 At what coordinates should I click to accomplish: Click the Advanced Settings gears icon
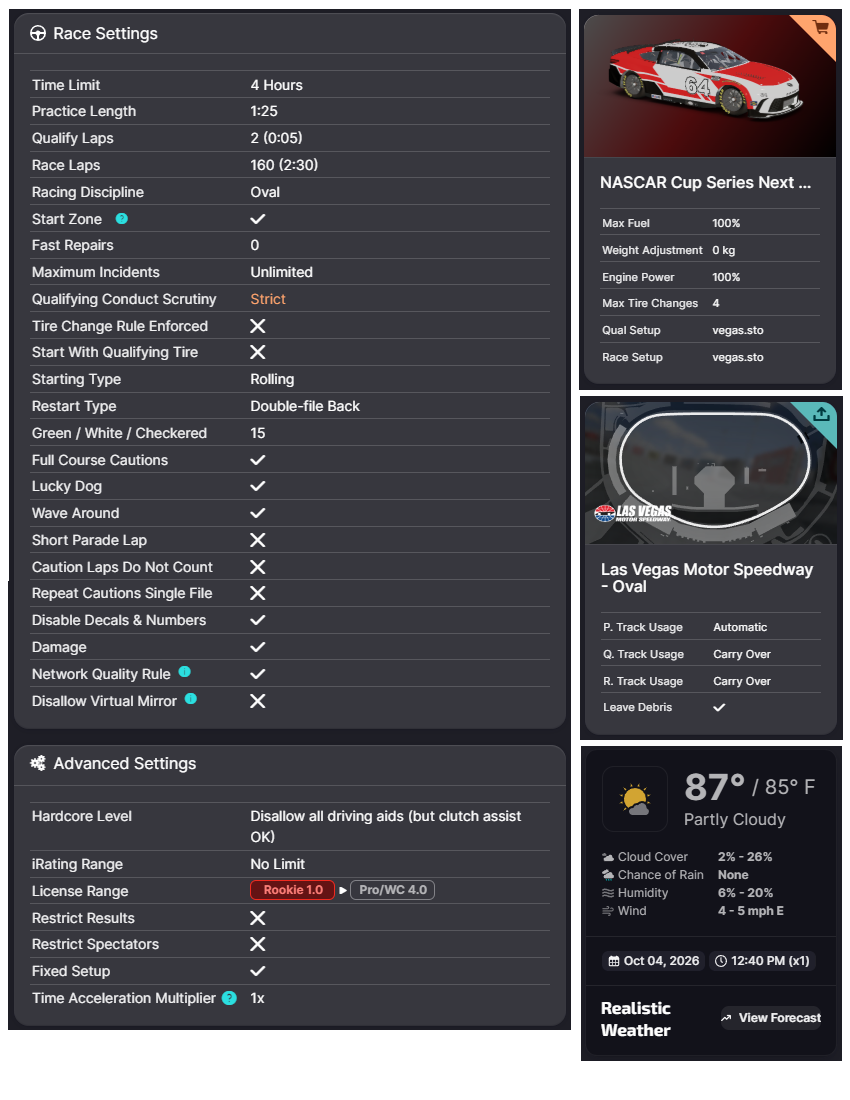(x=38, y=763)
